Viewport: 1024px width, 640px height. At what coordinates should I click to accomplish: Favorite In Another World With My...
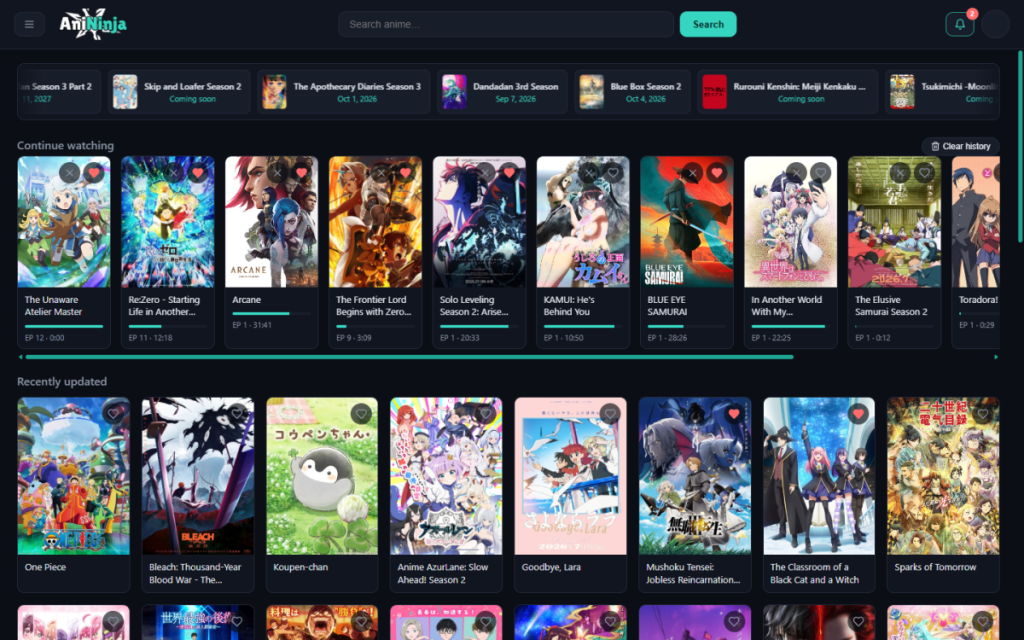pyautogui.click(x=821, y=173)
